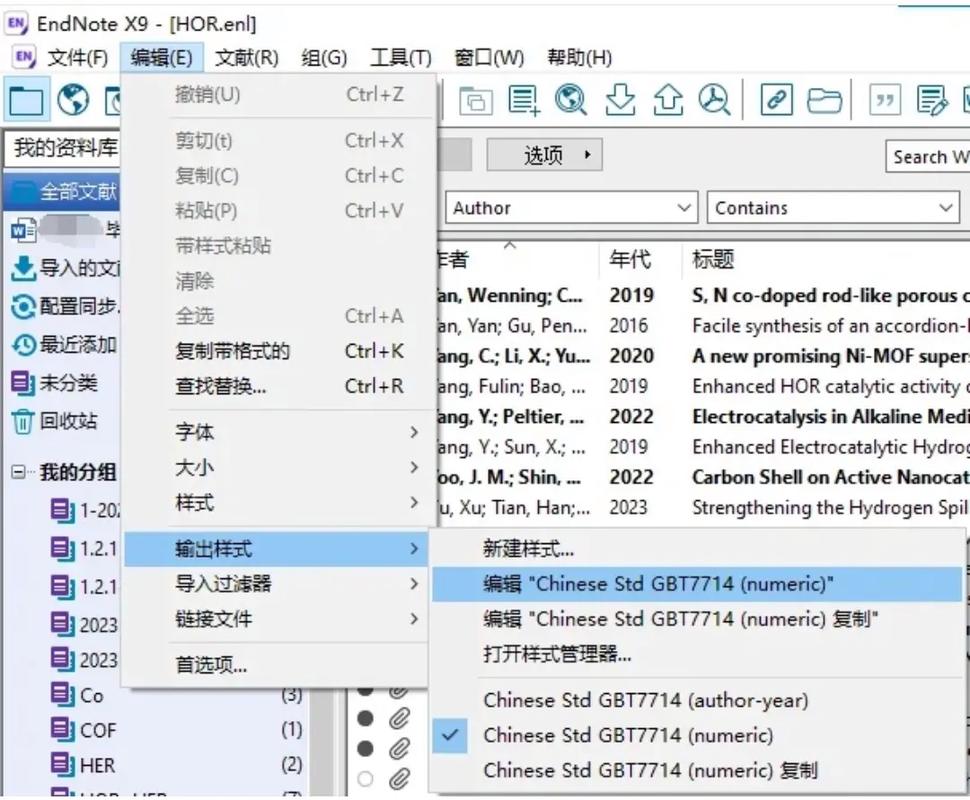This screenshot has width=970, height=800.
Task: Select the row Electrocatalysis in Alkaline Media
Action: 703,417
